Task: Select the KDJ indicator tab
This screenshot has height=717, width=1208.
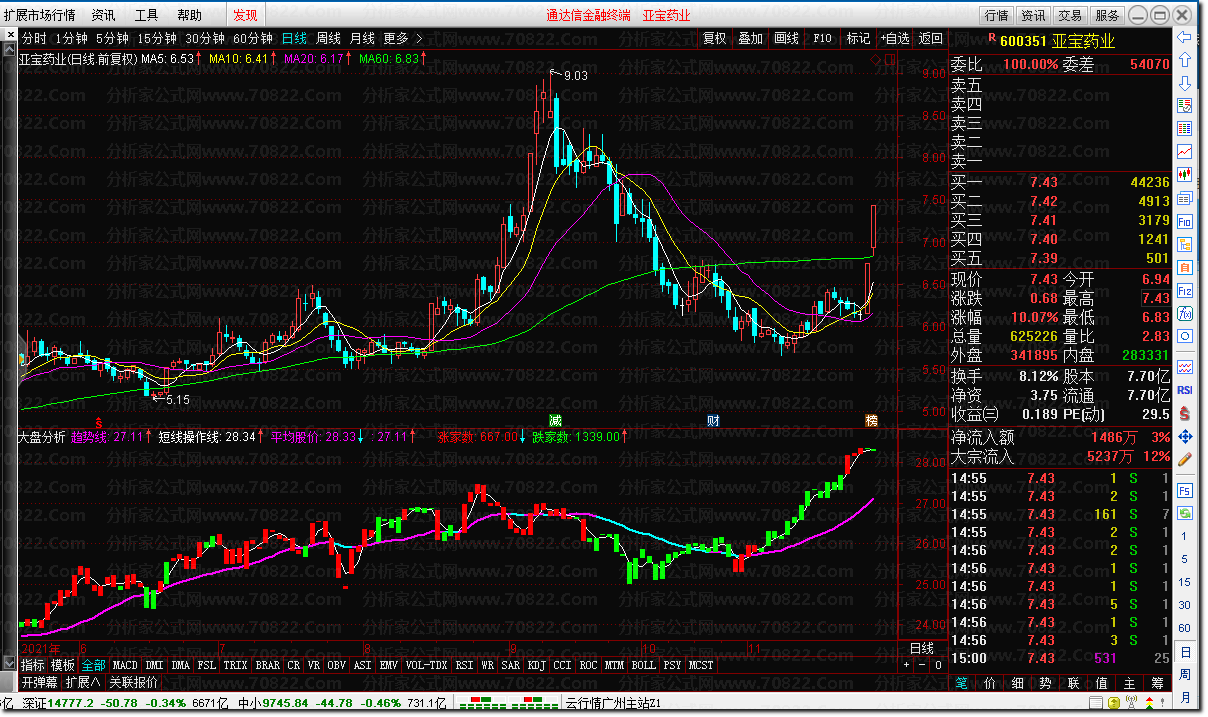Action: [x=537, y=665]
